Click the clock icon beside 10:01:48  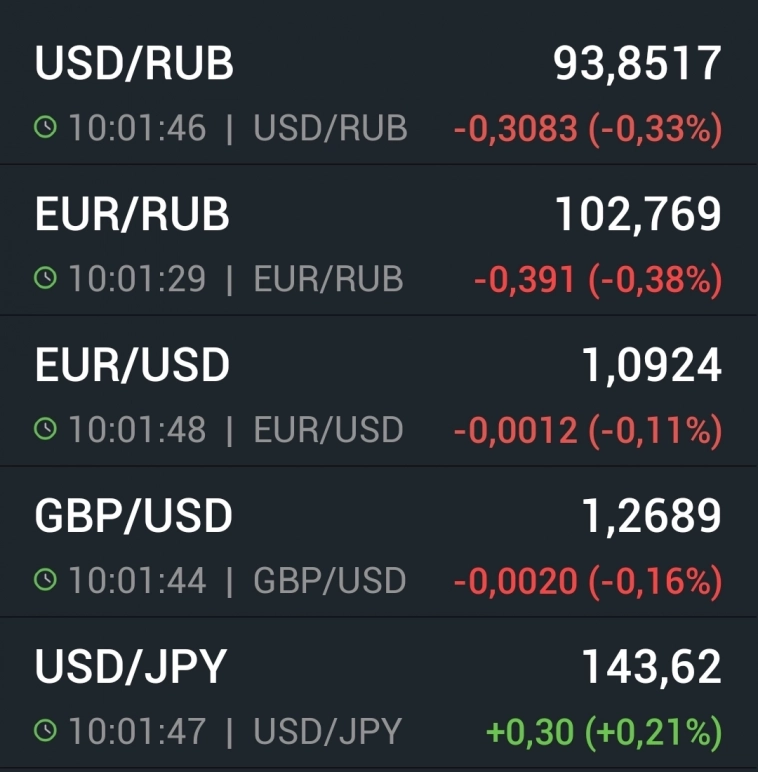(x=46, y=430)
